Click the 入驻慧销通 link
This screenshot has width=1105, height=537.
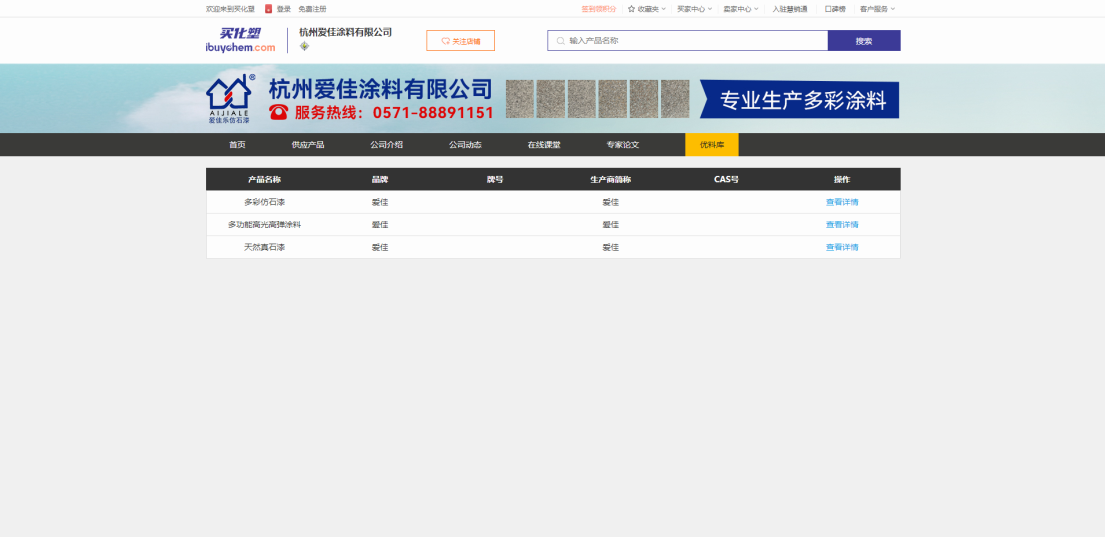point(790,9)
